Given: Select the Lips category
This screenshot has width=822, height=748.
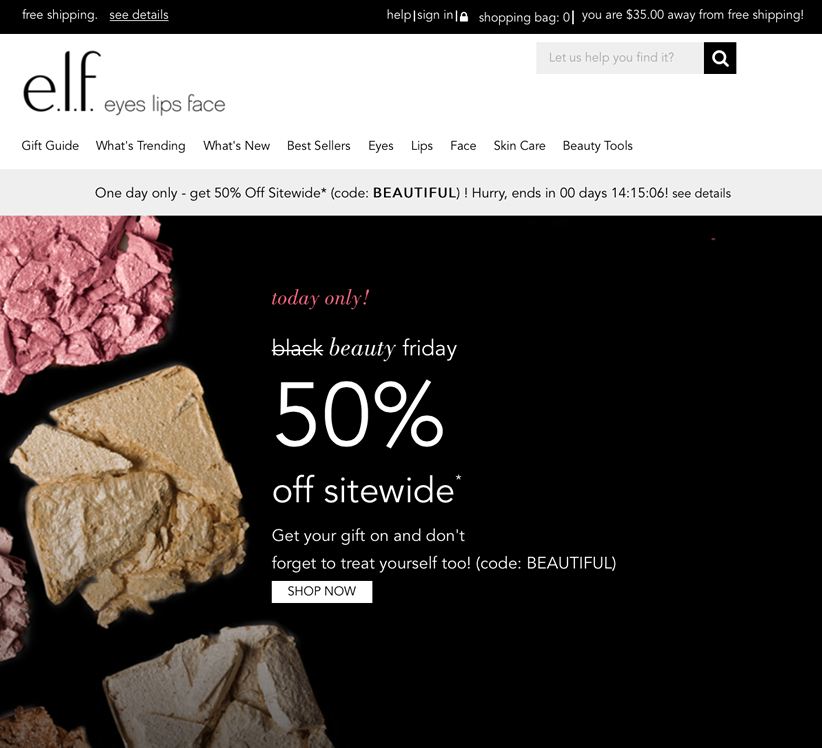Looking at the screenshot, I should click(422, 146).
